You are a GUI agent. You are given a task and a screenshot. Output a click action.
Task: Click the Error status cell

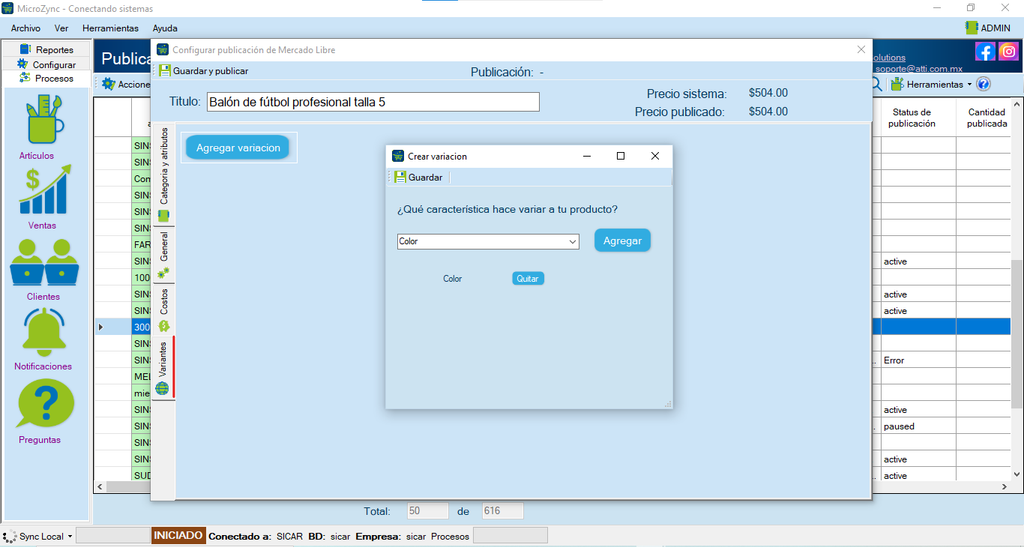(x=918, y=360)
